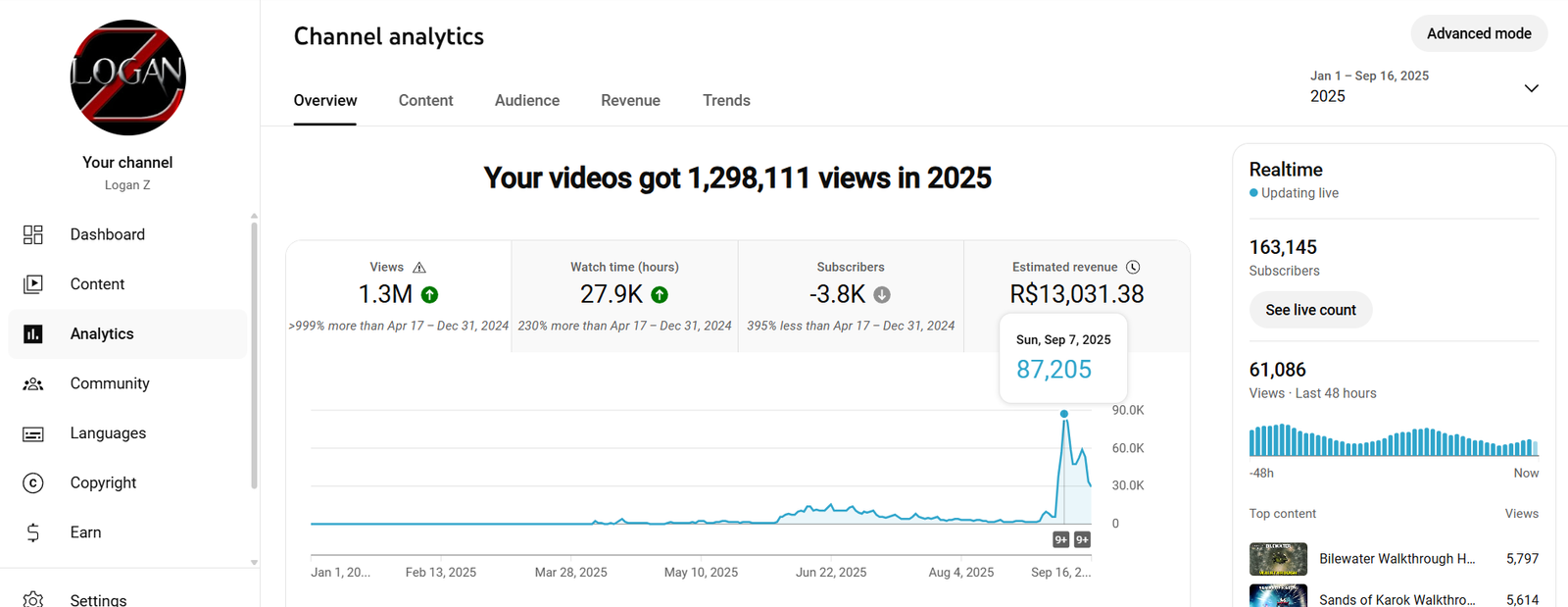Viewport: 1568px width, 607px height.
Task: Click the gray down arrow beside -3.8K
Action: click(882, 294)
